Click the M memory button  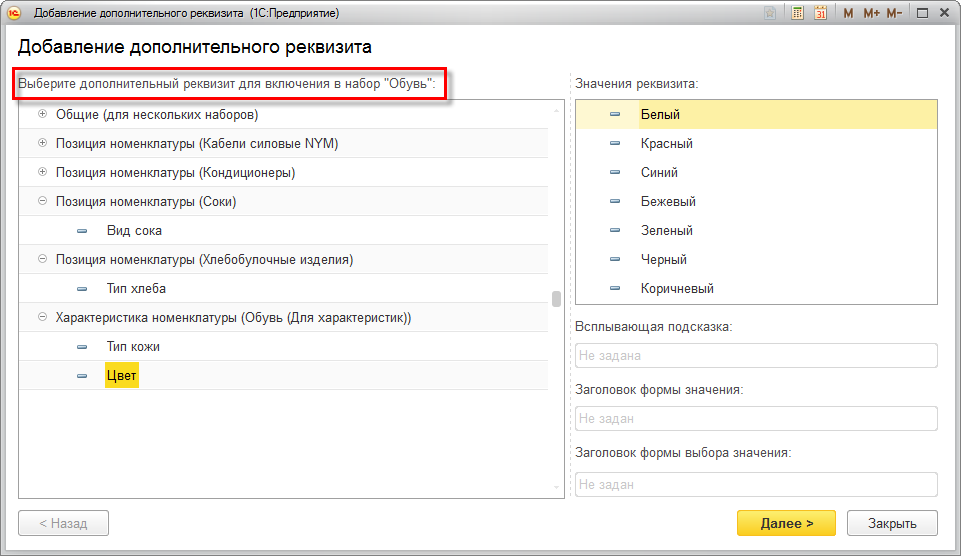848,13
